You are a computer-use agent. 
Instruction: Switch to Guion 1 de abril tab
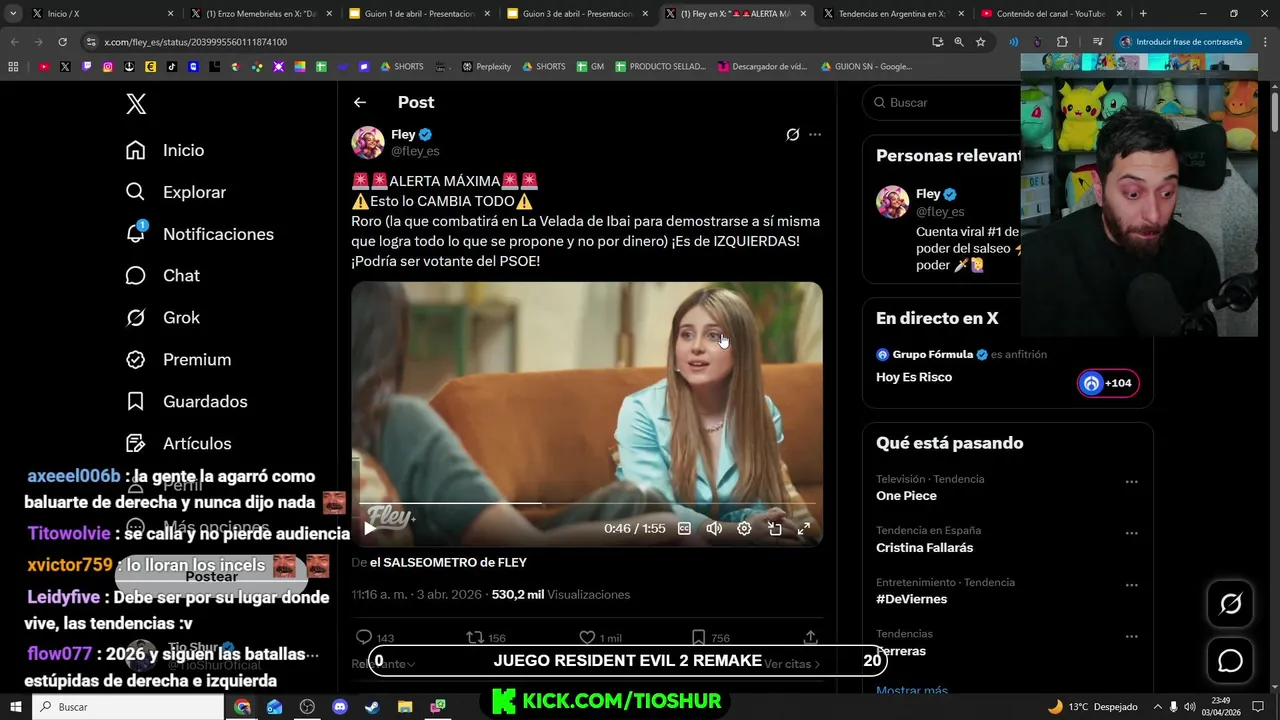pos(418,13)
